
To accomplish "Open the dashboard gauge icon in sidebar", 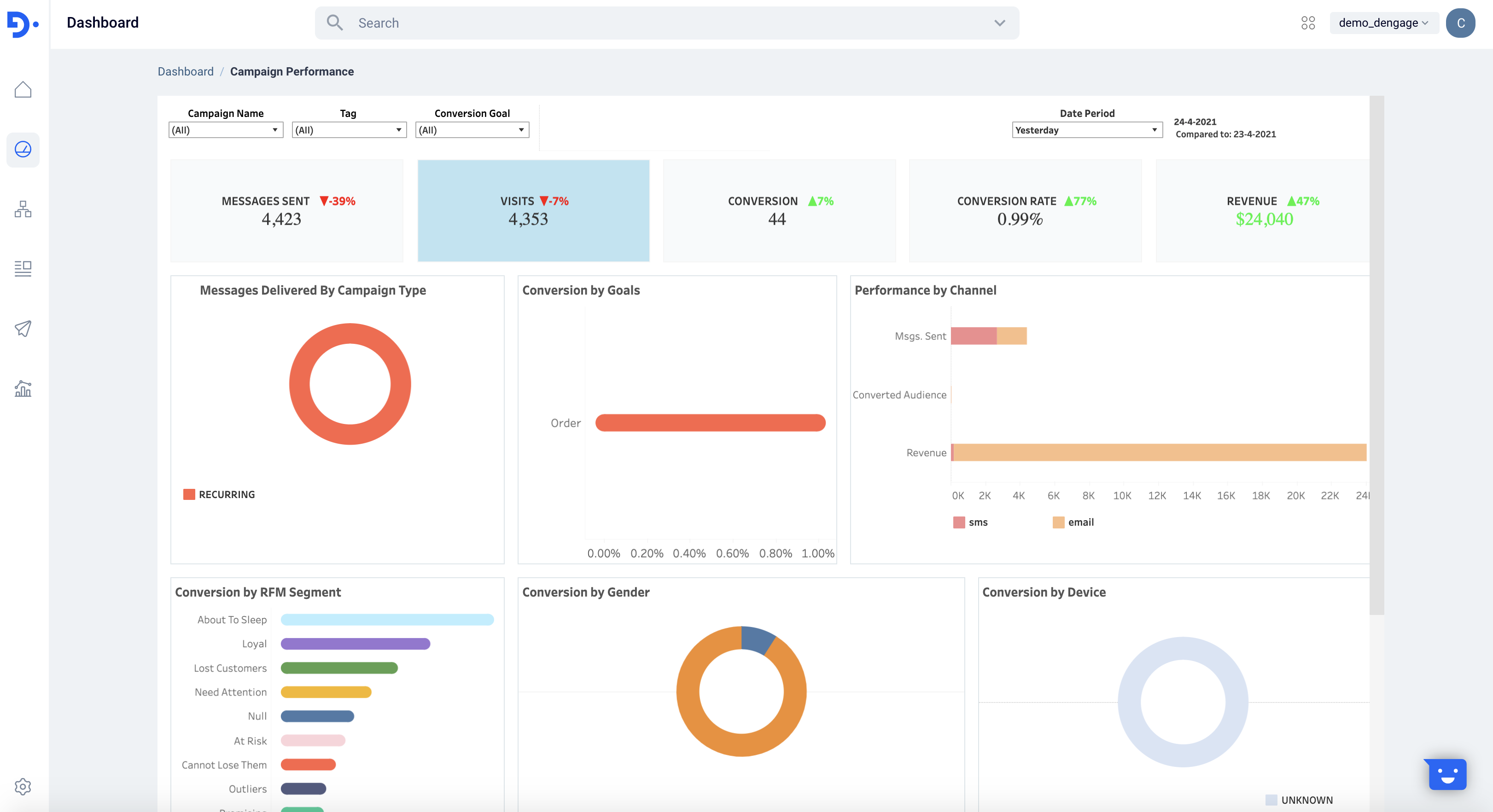I will [23, 150].
